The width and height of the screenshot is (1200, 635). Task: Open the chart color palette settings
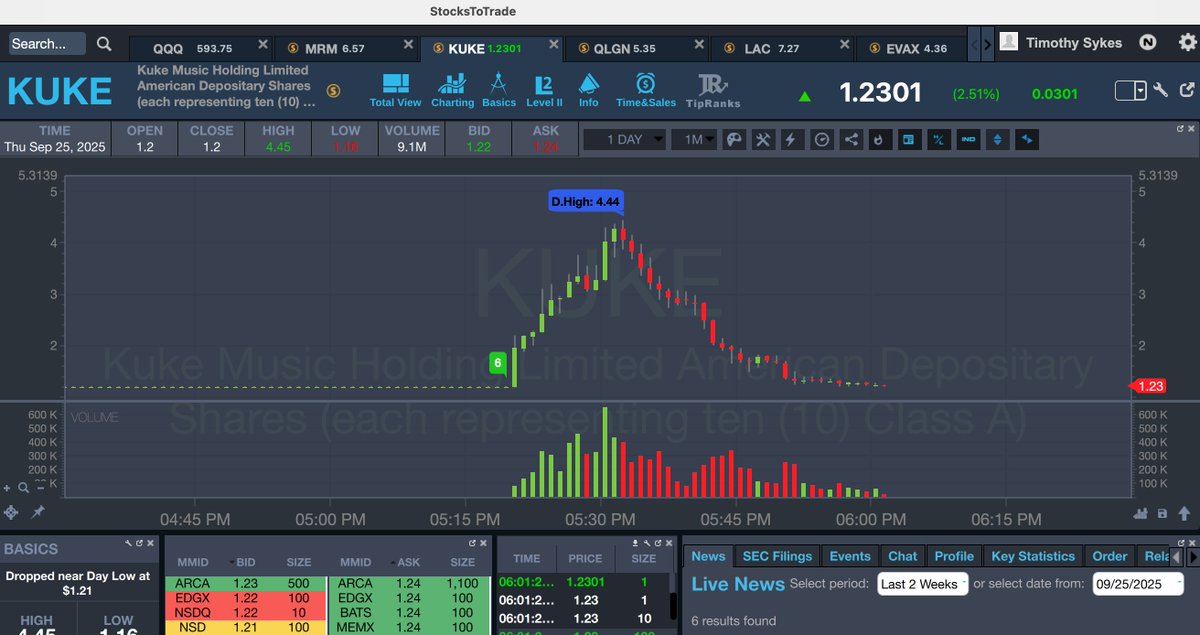[x=735, y=139]
